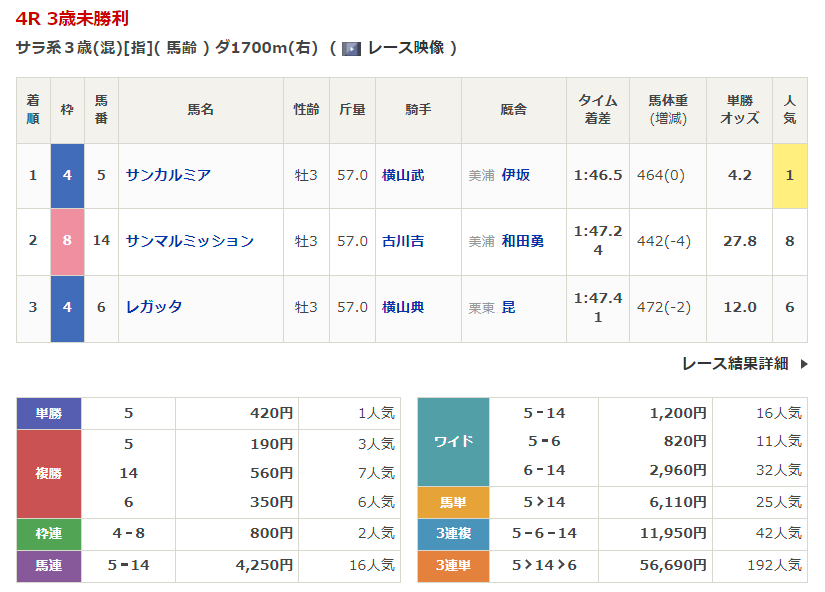Open jockey 古川吉 profile

click(403, 241)
